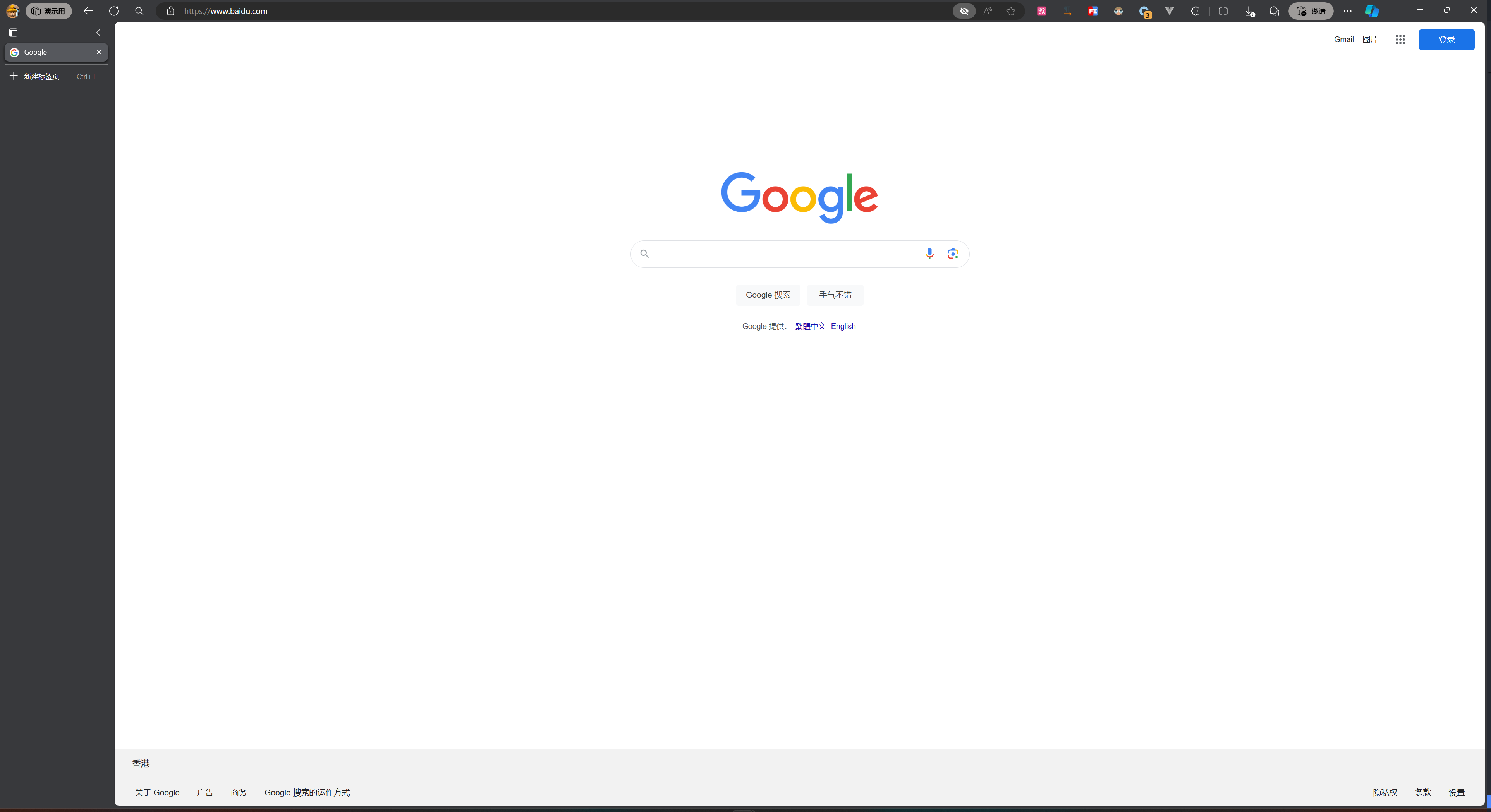Click the 手气不错 button
Viewport: 1491px width, 812px height.
coord(835,295)
